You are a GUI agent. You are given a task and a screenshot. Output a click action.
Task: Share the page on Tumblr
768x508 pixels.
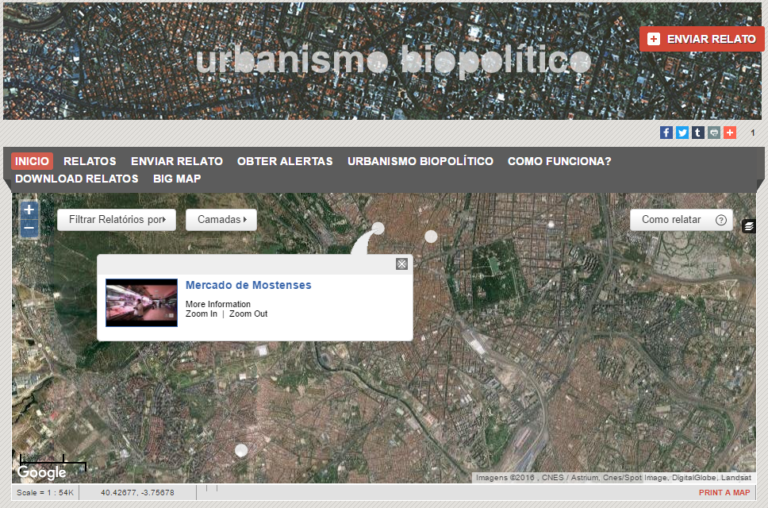tap(698, 133)
